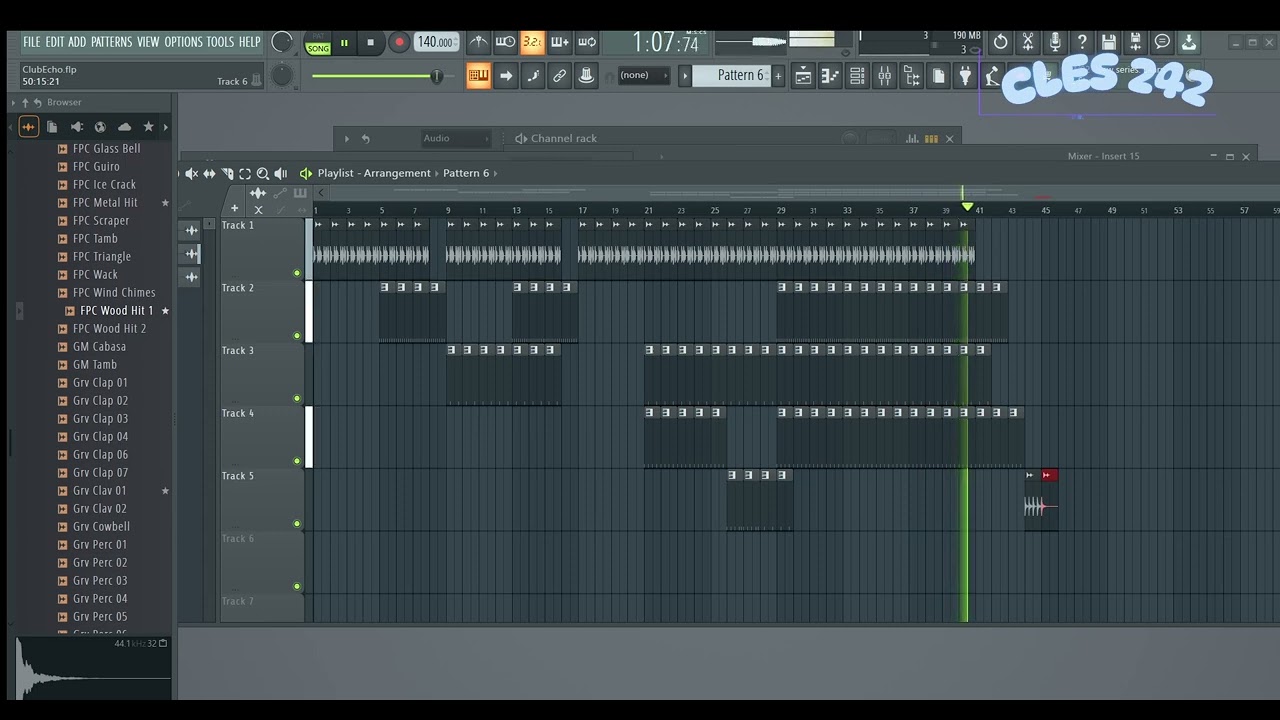Pause playback with the green pause button
The image size is (1280, 720).
coord(344,42)
